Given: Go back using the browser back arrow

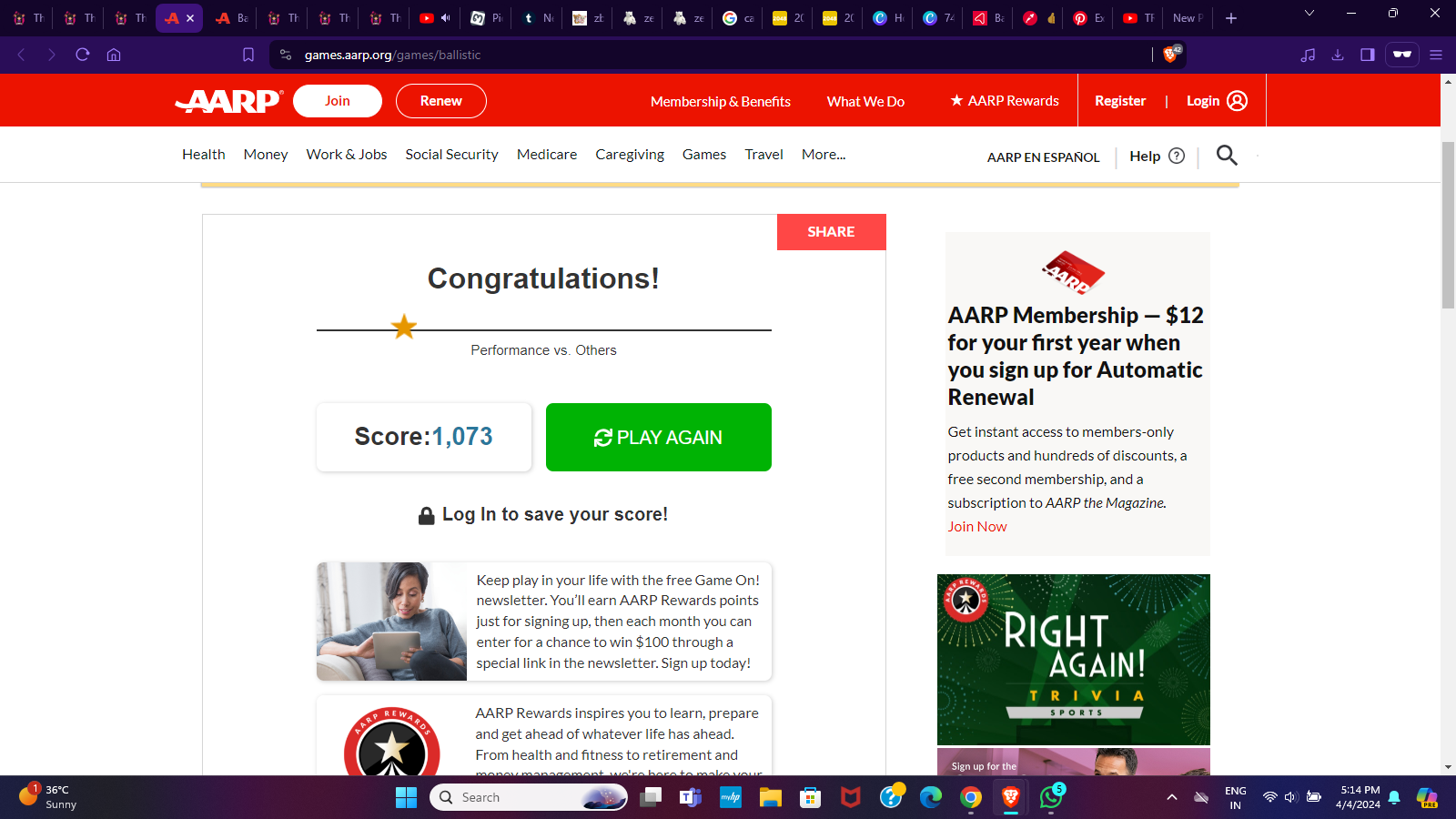Looking at the screenshot, I should tap(21, 55).
